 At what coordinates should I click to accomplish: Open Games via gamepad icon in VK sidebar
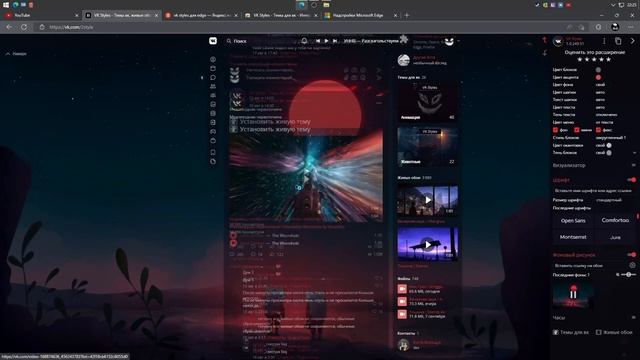pos(213,131)
